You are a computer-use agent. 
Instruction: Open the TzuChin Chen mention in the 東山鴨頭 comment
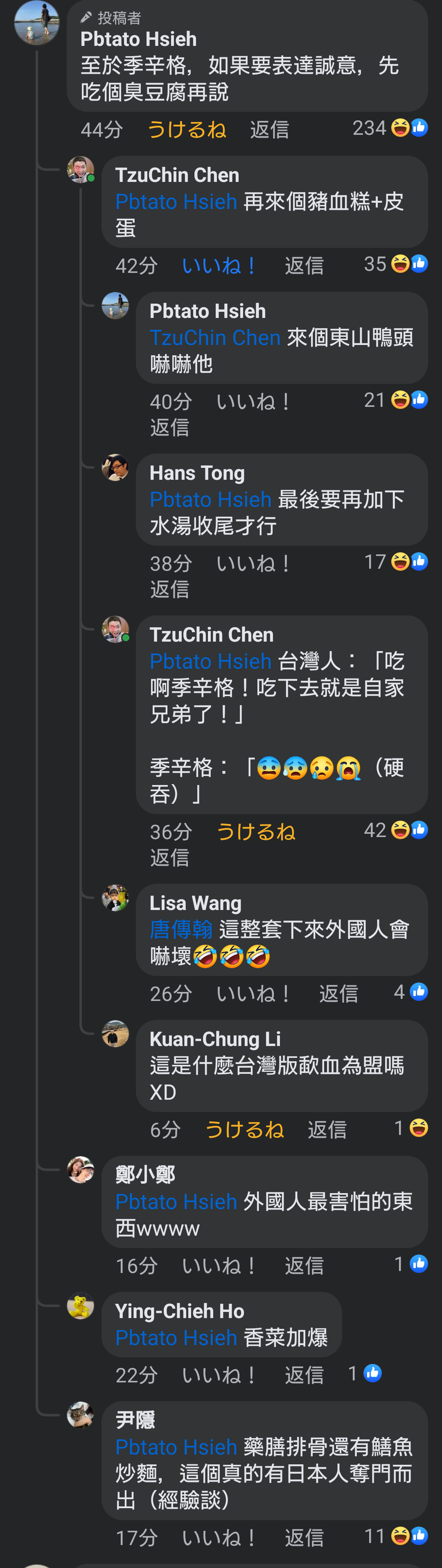click(215, 337)
